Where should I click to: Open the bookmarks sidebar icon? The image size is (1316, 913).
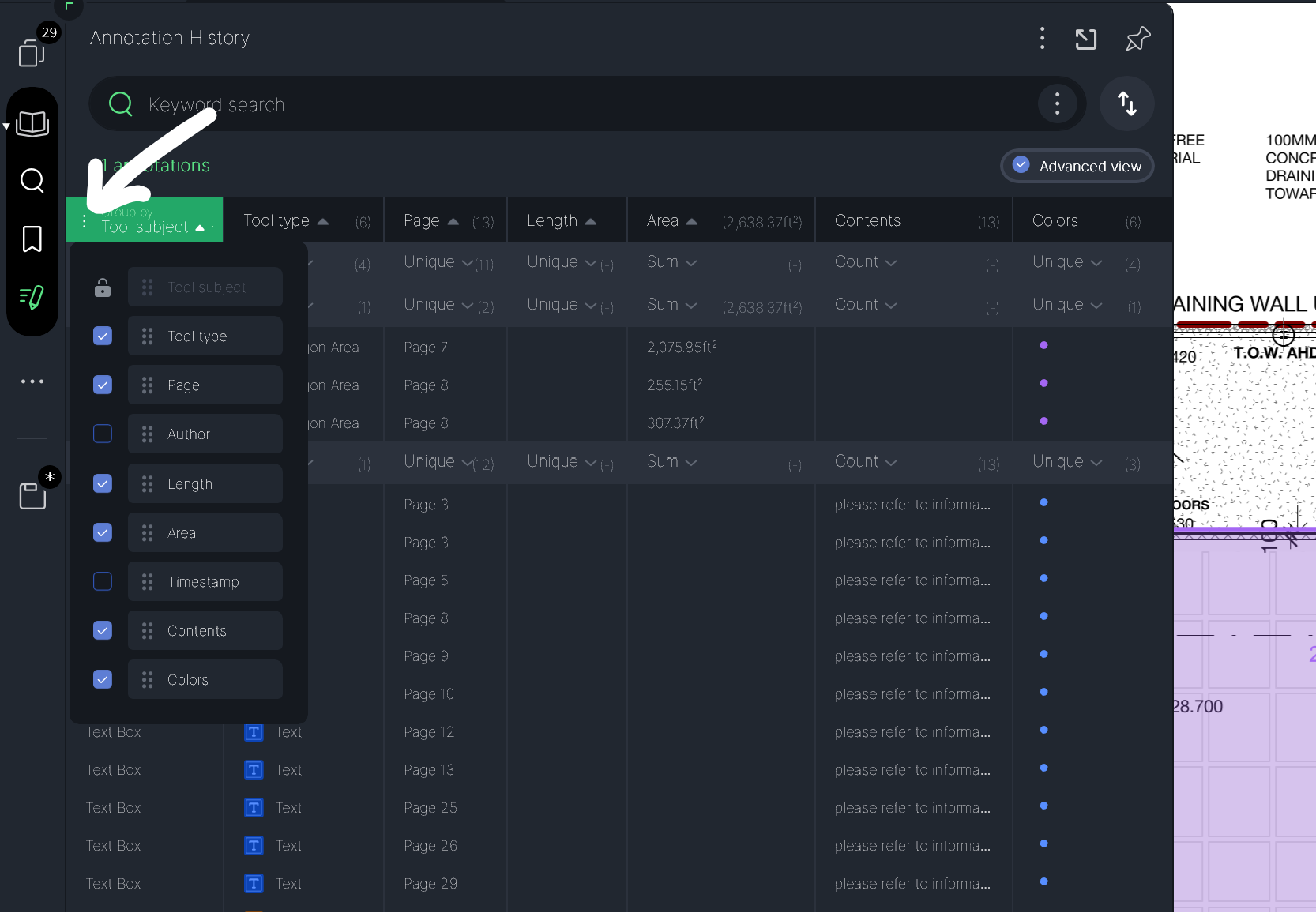point(32,239)
